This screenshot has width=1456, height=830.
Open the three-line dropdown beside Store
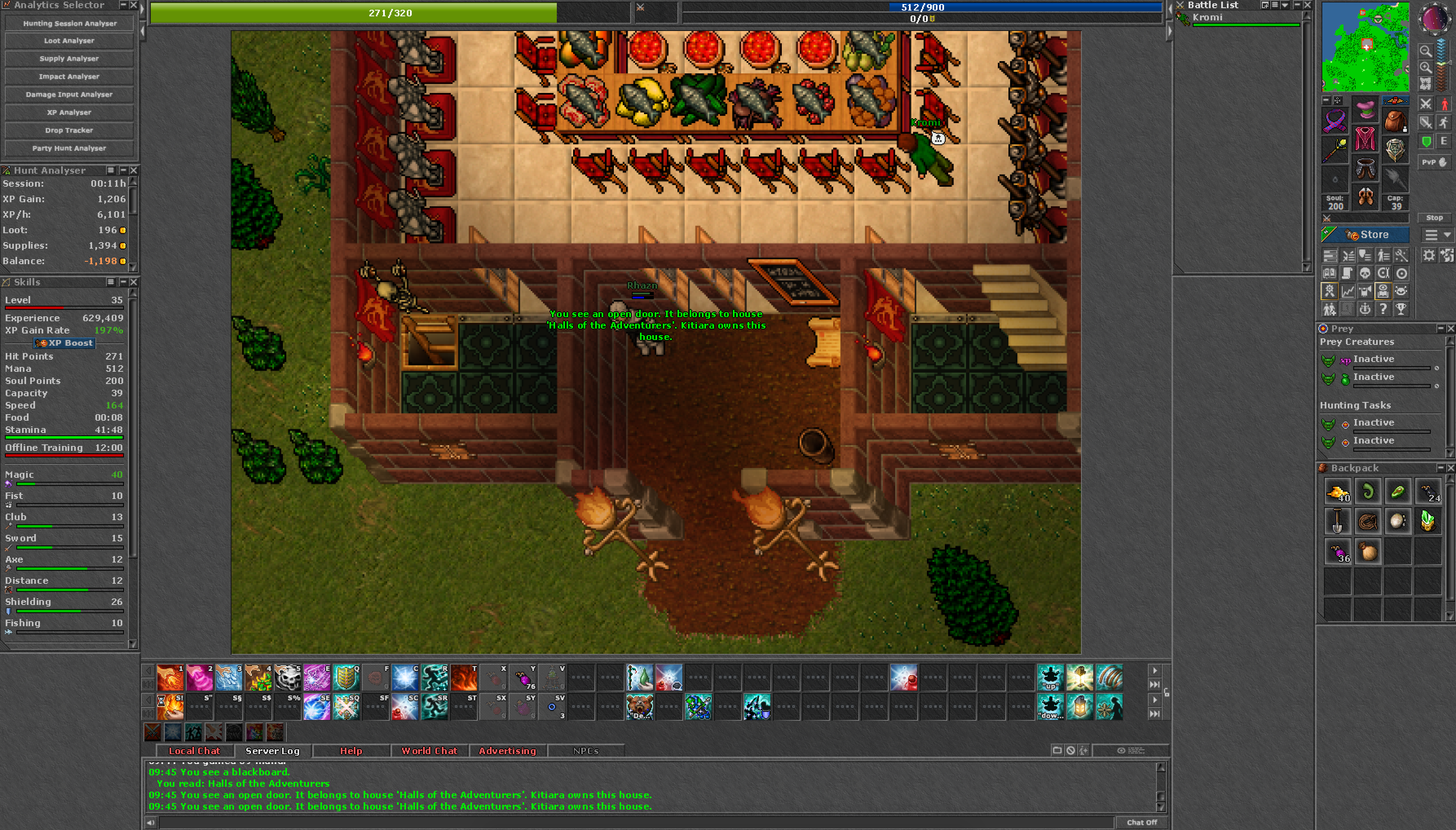point(1437,235)
